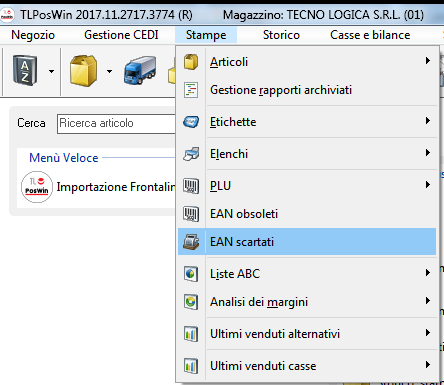Select the EAN scartati entry
This screenshot has height=385, width=444.
coord(307,242)
